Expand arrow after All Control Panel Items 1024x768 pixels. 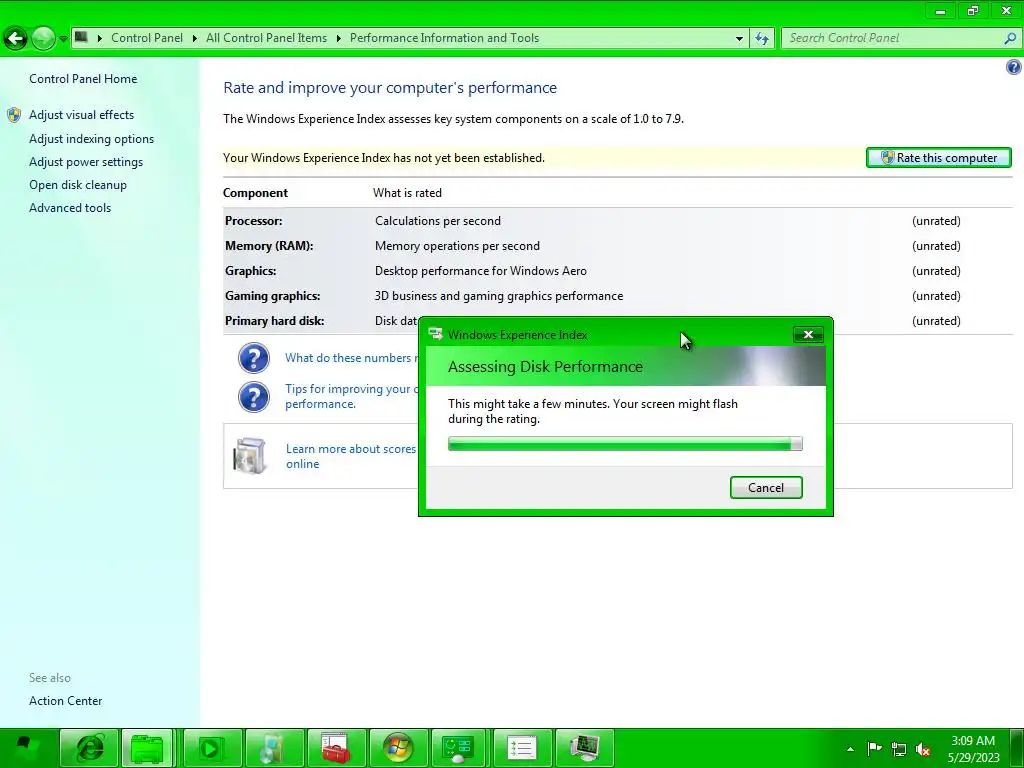[x=338, y=39]
